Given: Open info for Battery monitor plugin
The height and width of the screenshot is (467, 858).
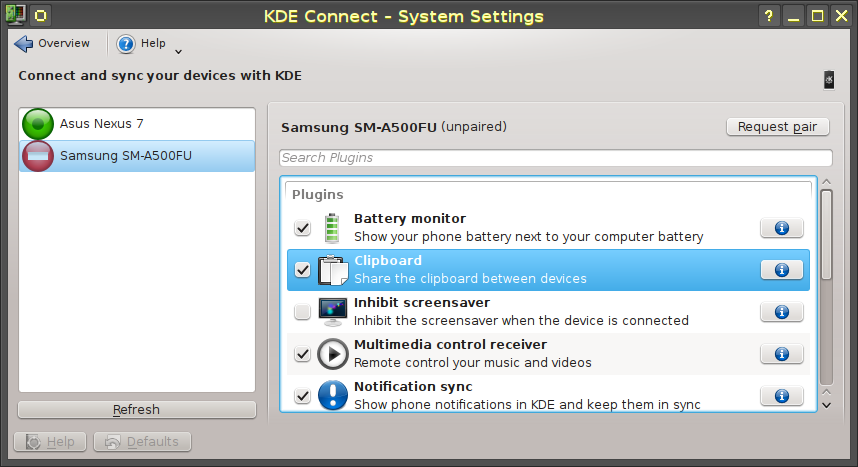Looking at the screenshot, I should pyautogui.click(x=782, y=228).
